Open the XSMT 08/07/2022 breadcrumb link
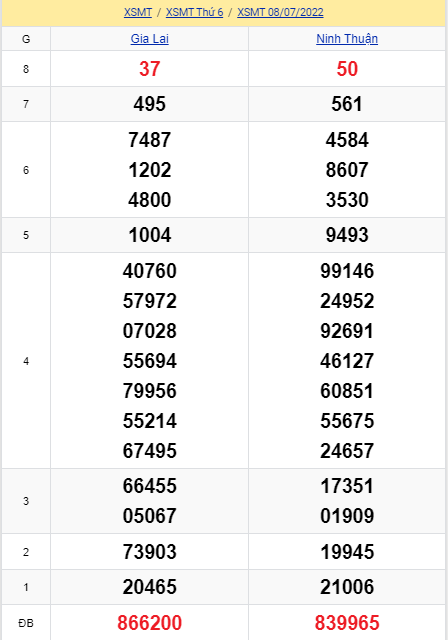 point(280,12)
